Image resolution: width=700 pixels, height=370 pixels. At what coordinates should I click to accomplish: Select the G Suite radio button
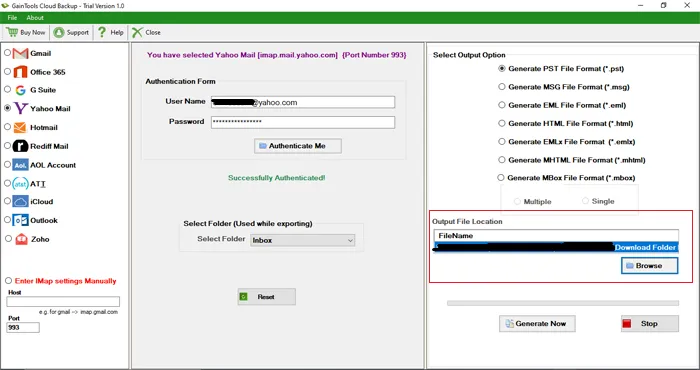point(8,89)
